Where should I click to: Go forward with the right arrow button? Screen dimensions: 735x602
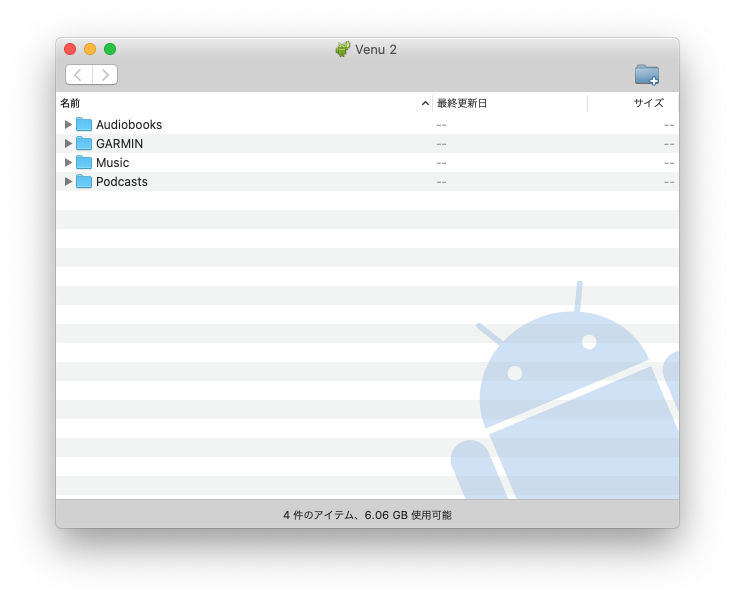pos(105,75)
